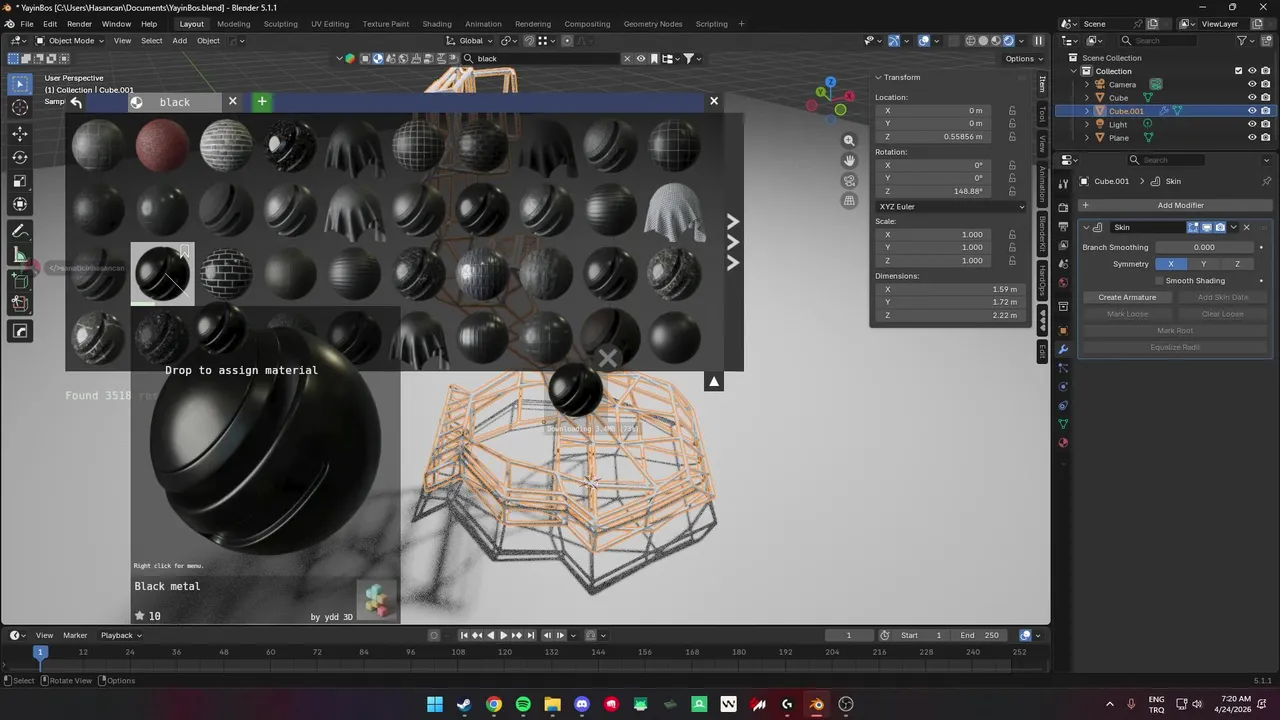The height and width of the screenshot is (720, 1280).
Task: Click the BlenderKit search field containing black
Action: click(547, 58)
